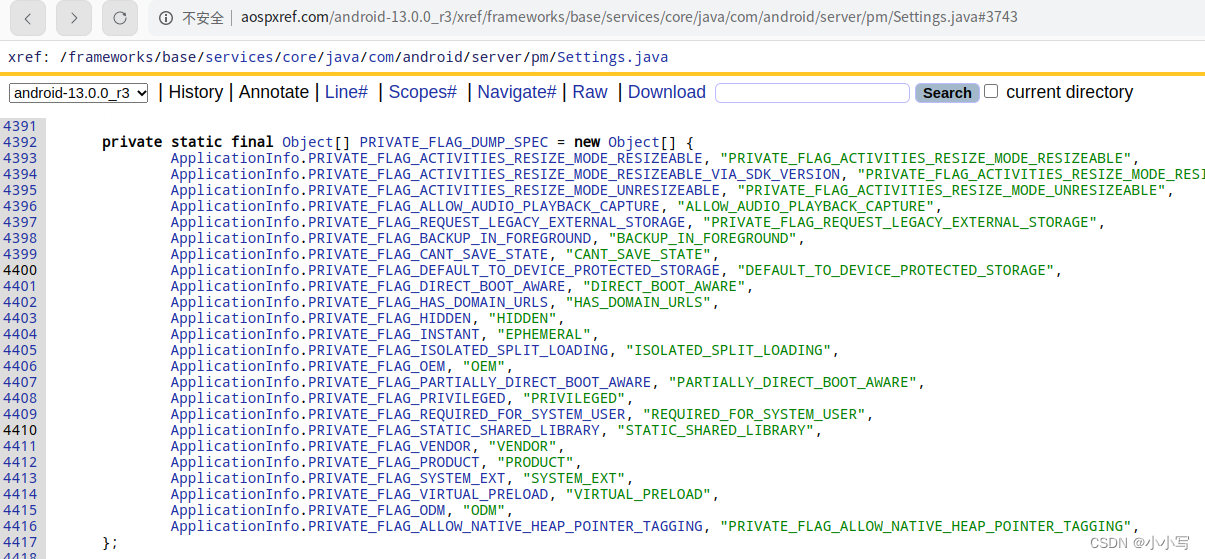Click the Download link
The height and width of the screenshot is (559, 1205).
coord(666,92)
